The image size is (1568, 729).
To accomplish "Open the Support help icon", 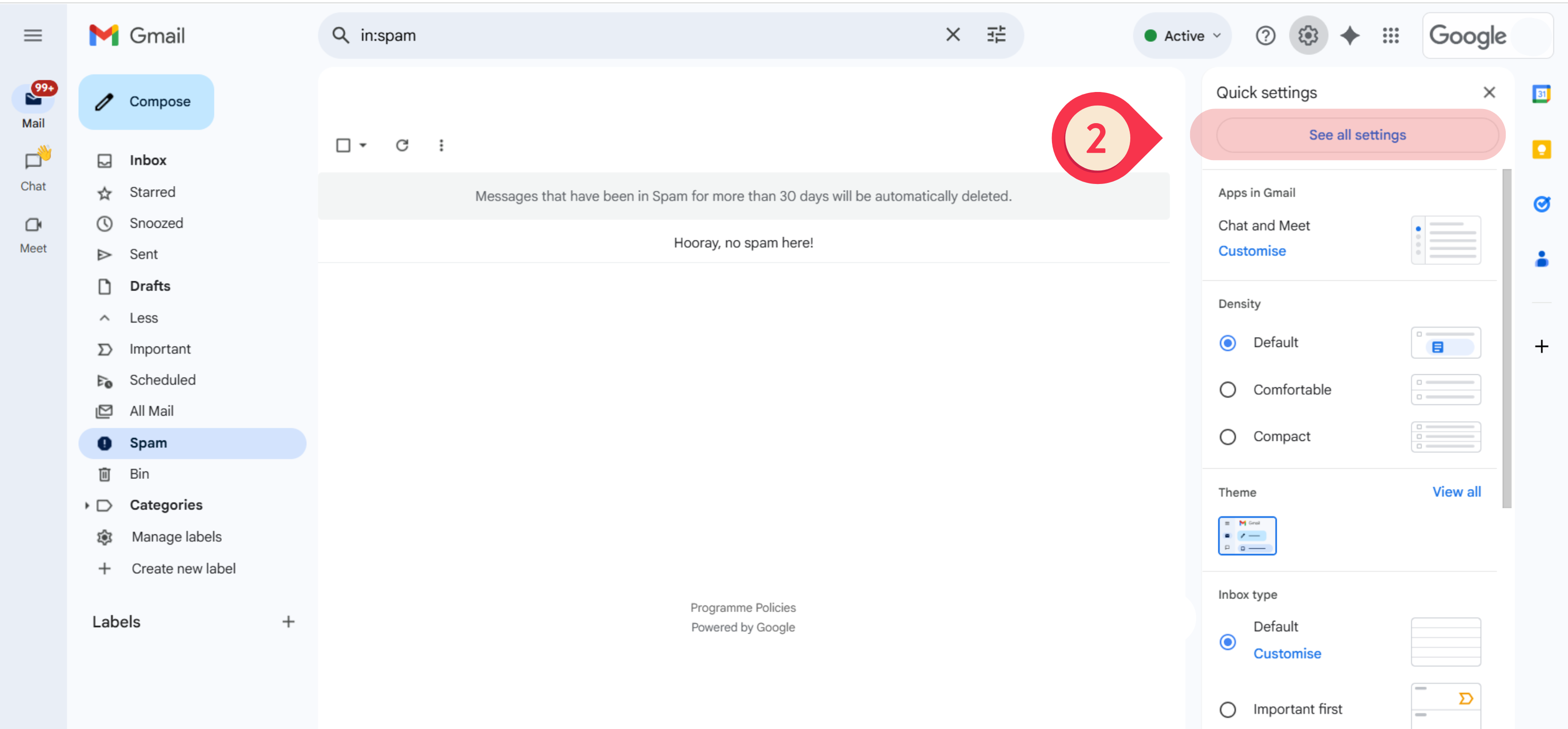I will point(1265,36).
